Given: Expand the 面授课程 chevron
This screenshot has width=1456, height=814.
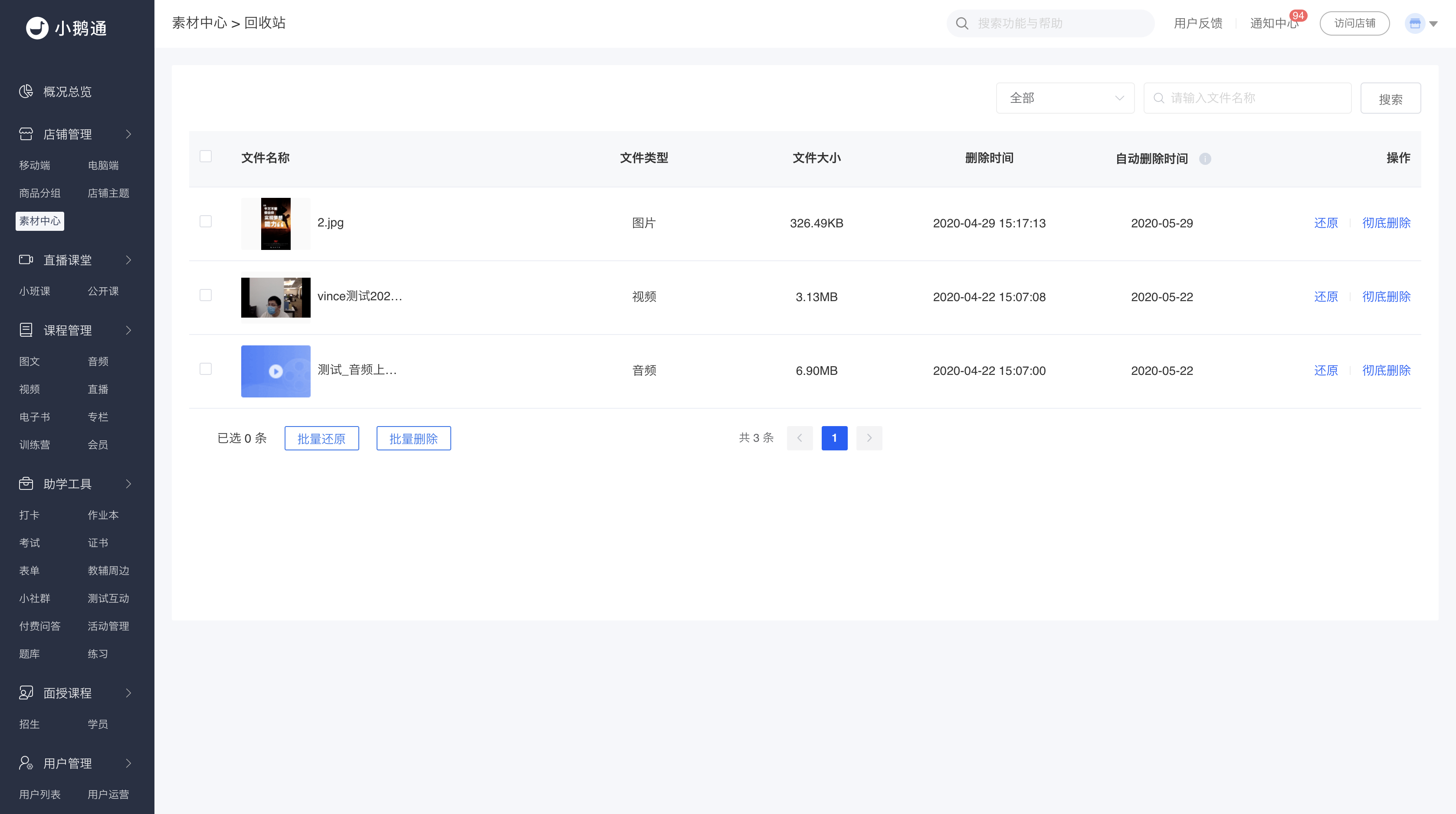Looking at the screenshot, I should point(129,693).
